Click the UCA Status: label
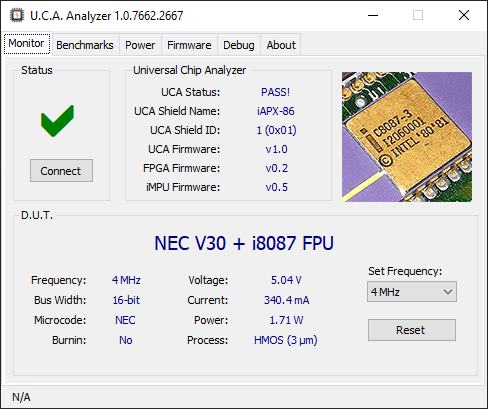 (x=191, y=92)
